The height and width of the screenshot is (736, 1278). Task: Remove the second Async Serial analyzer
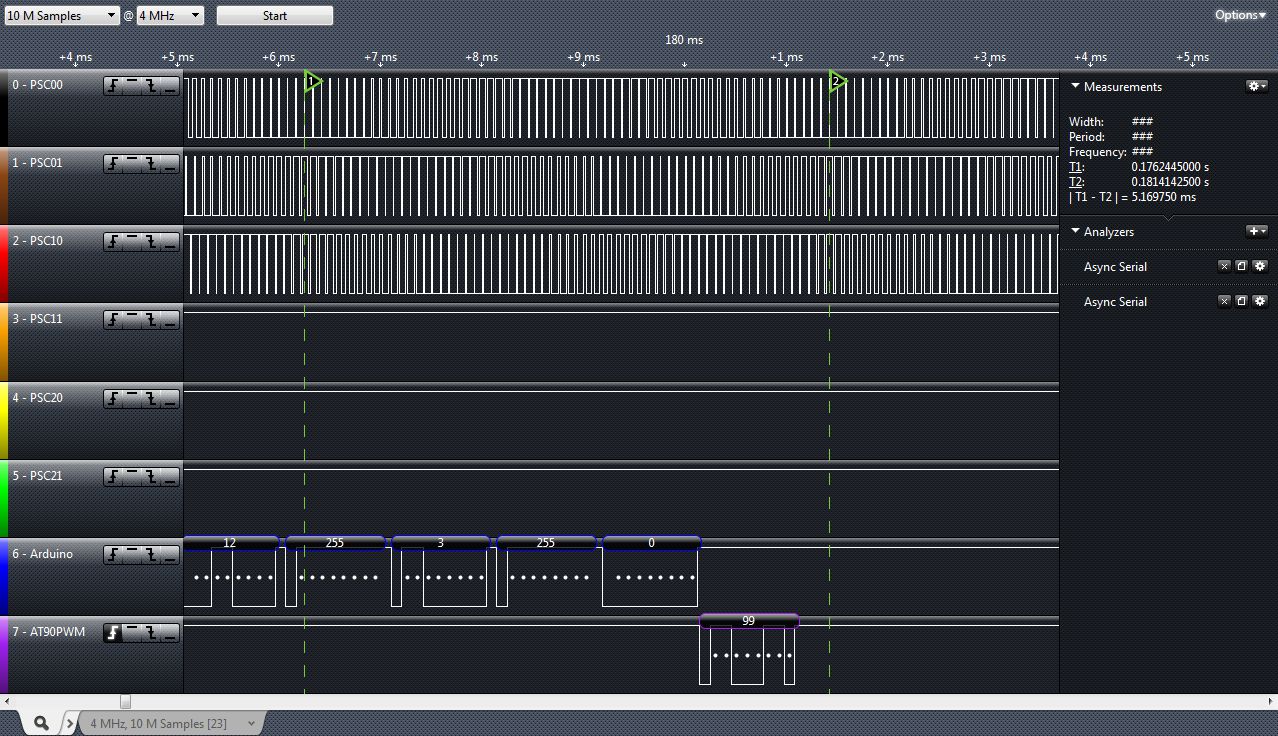[1224, 301]
